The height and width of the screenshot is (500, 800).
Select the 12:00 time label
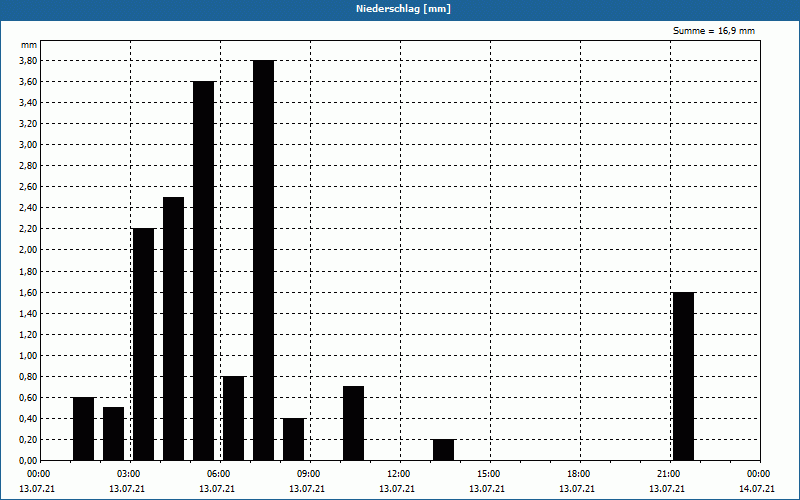coord(398,474)
